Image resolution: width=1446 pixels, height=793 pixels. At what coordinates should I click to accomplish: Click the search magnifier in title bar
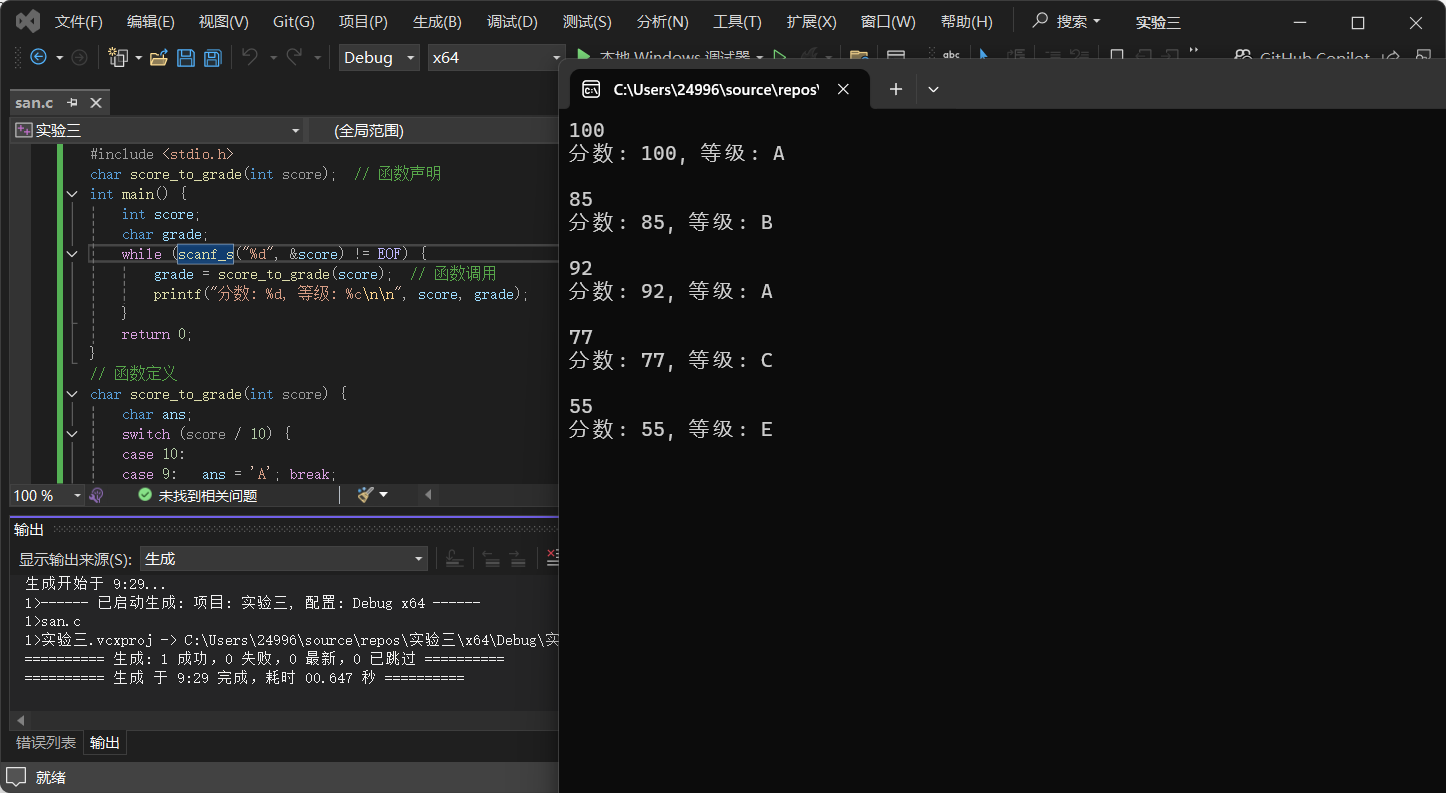click(x=1041, y=21)
